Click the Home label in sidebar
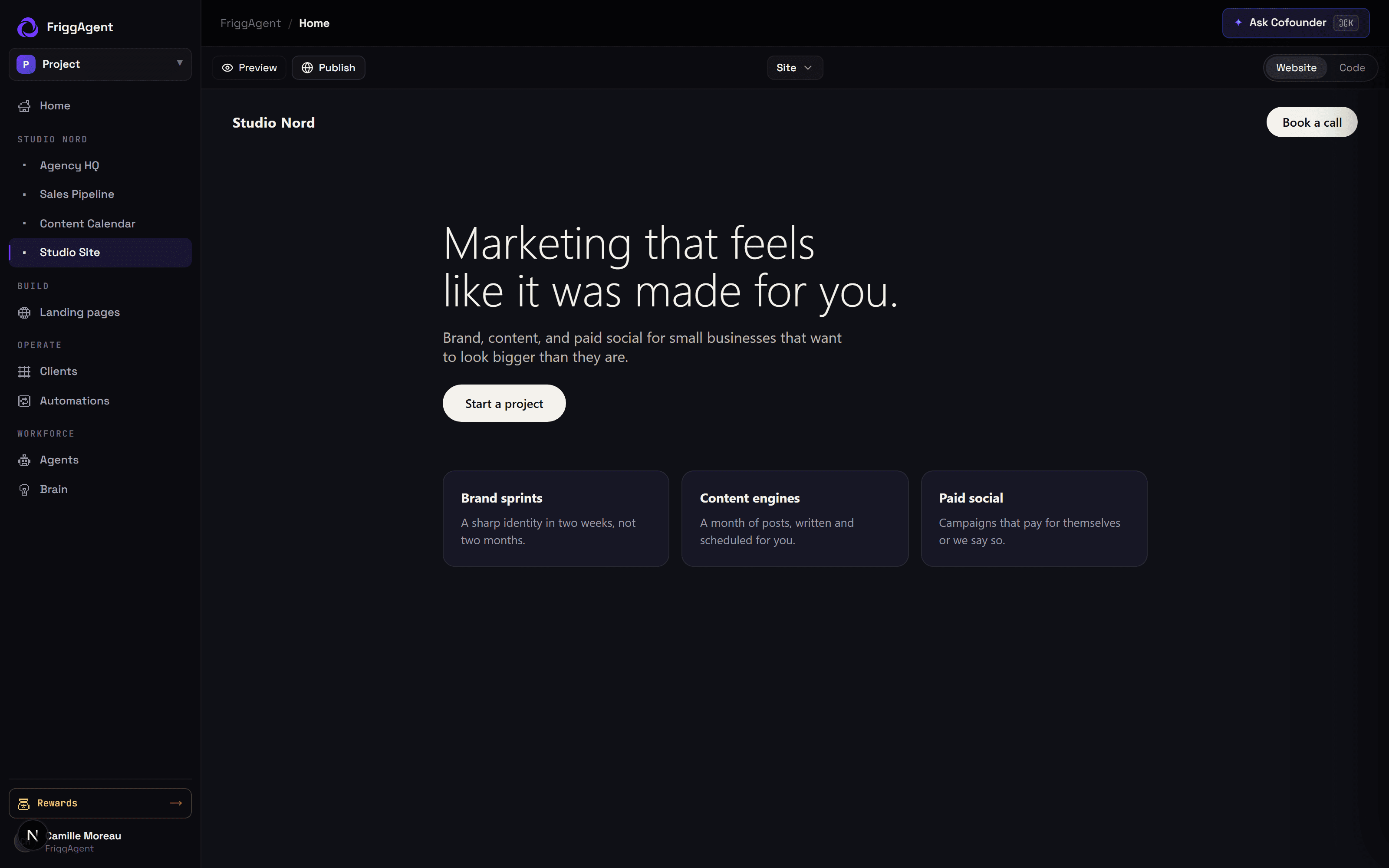Viewport: 1389px width, 868px height. point(55,105)
